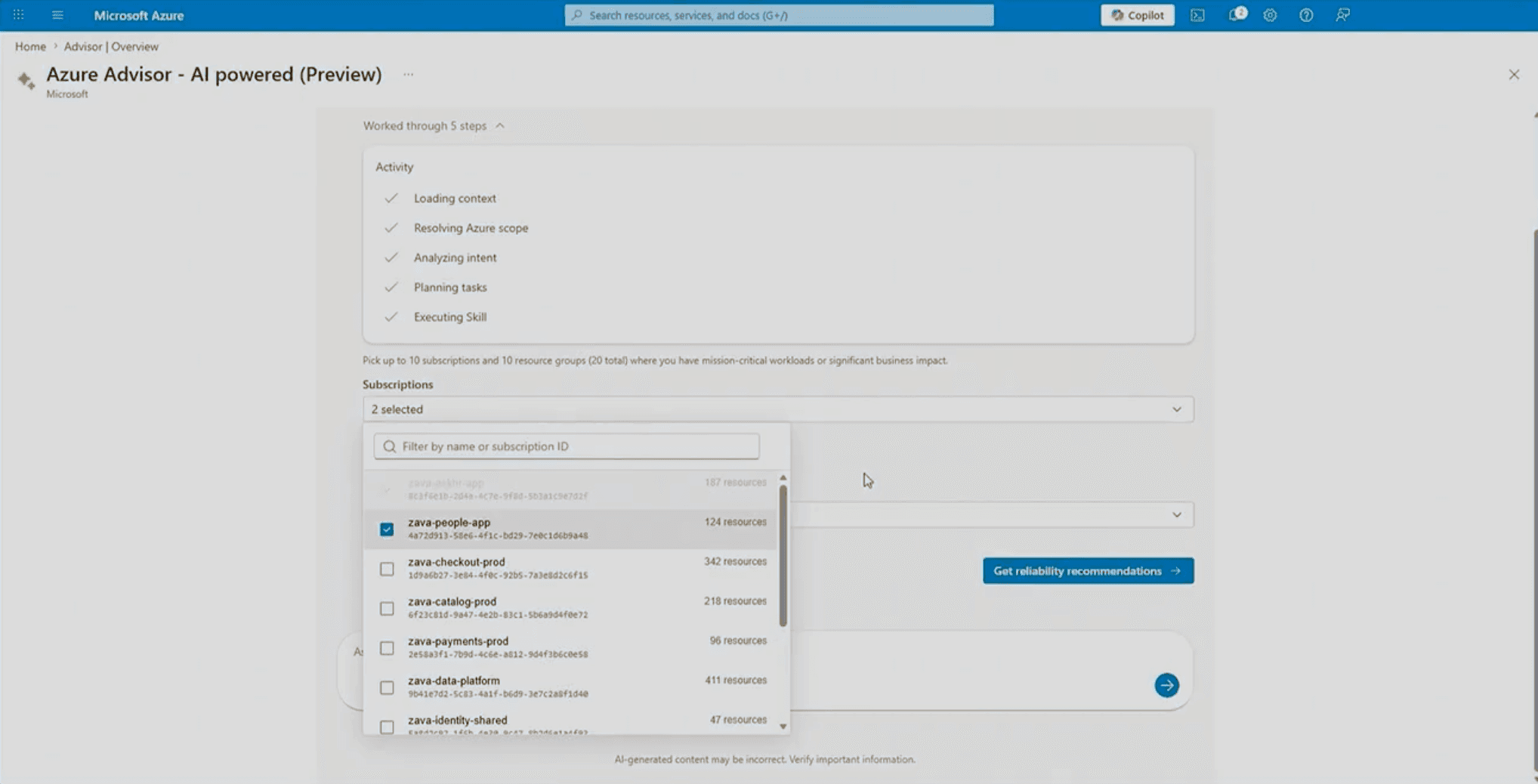Click Filter by name or subscription ID field
Image resolution: width=1538 pixels, height=784 pixels.
coord(567,446)
